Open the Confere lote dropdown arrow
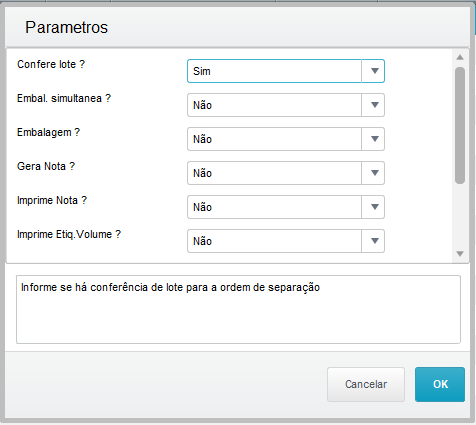This screenshot has height=425, width=476. tap(373, 71)
